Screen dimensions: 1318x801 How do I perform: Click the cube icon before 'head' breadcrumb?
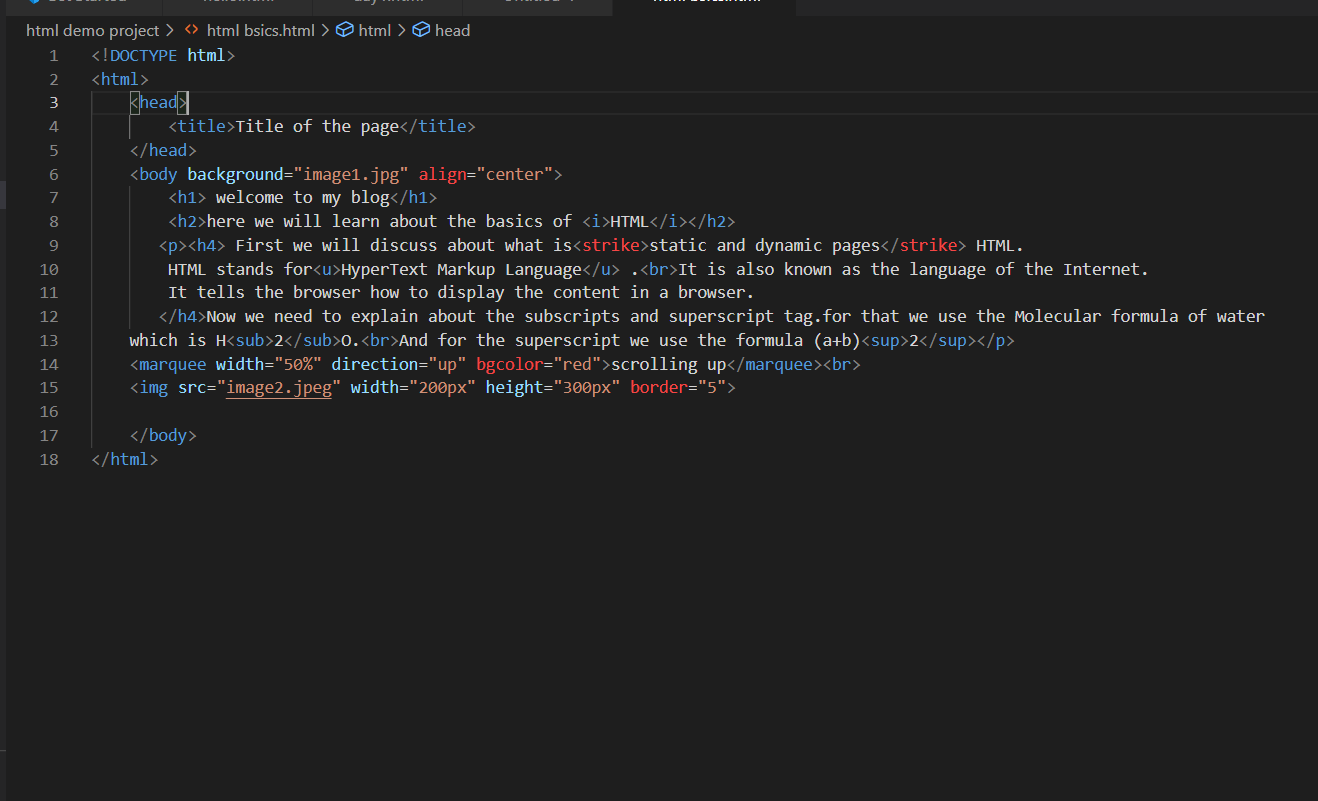click(x=421, y=30)
